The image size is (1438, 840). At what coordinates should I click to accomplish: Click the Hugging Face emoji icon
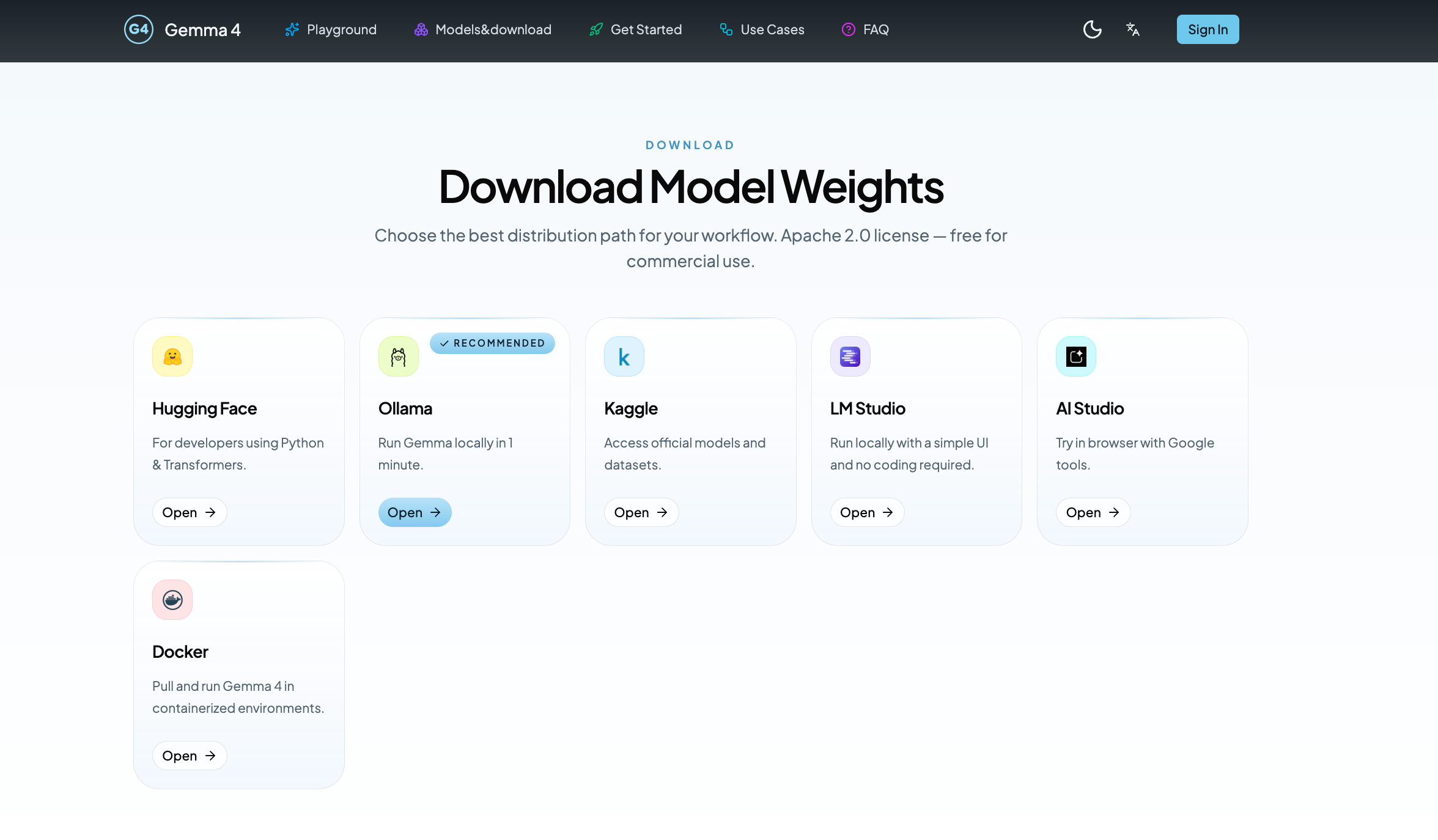coord(172,356)
